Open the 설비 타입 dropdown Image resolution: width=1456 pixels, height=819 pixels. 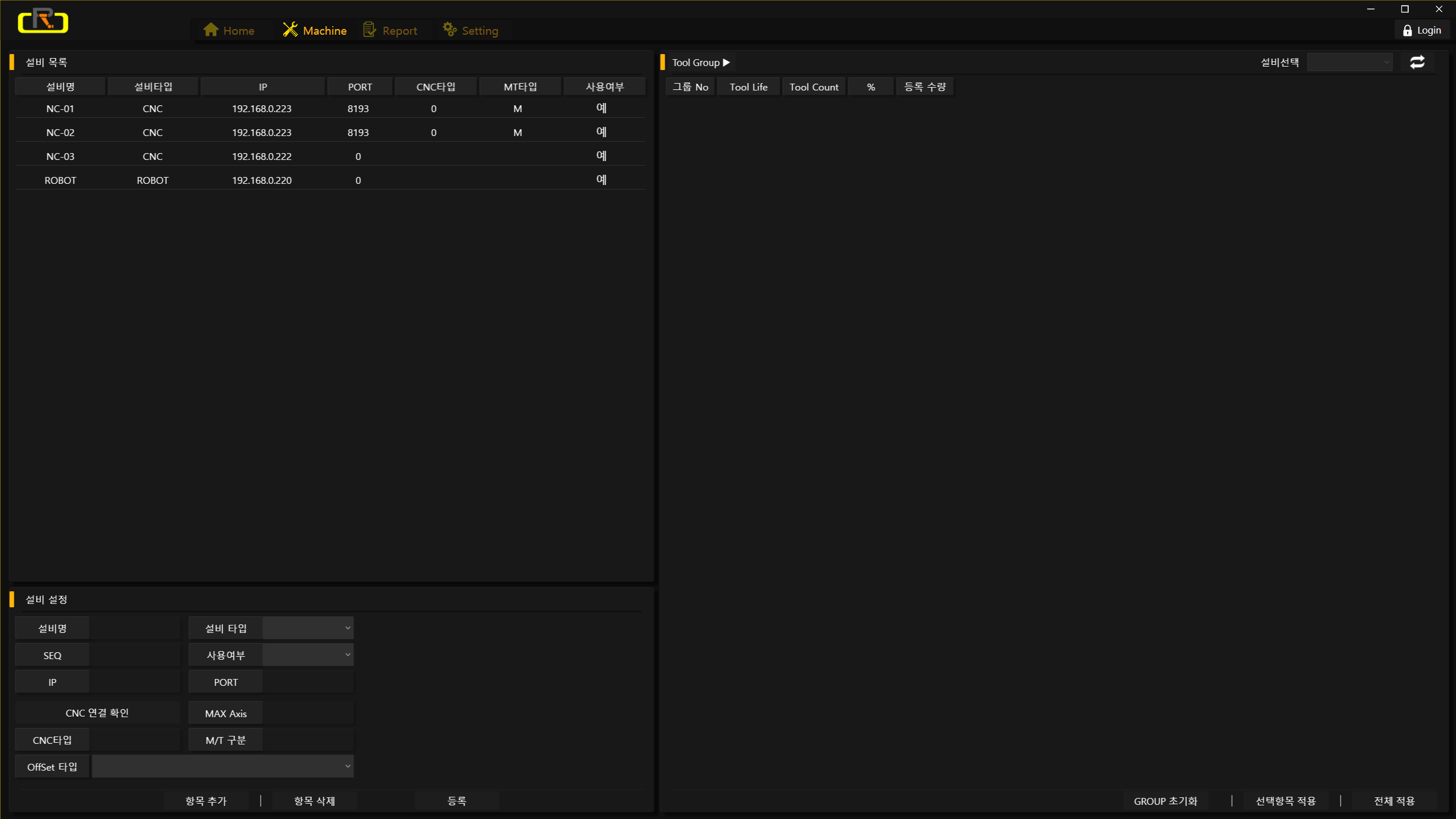click(308, 628)
